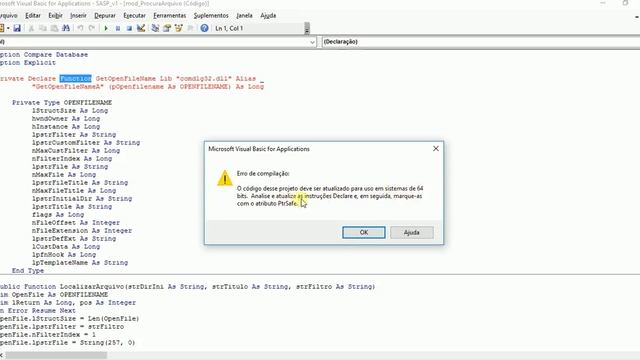Open the Exibir menu
This screenshot has width=640, height=360.
(x=55, y=16)
